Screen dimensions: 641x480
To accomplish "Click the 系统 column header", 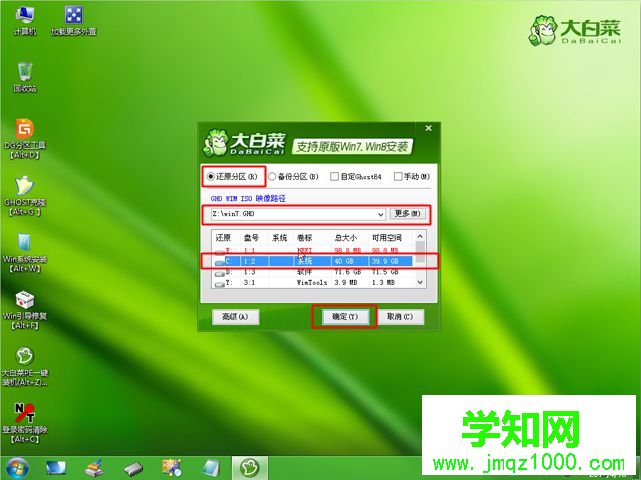I will point(280,238).
